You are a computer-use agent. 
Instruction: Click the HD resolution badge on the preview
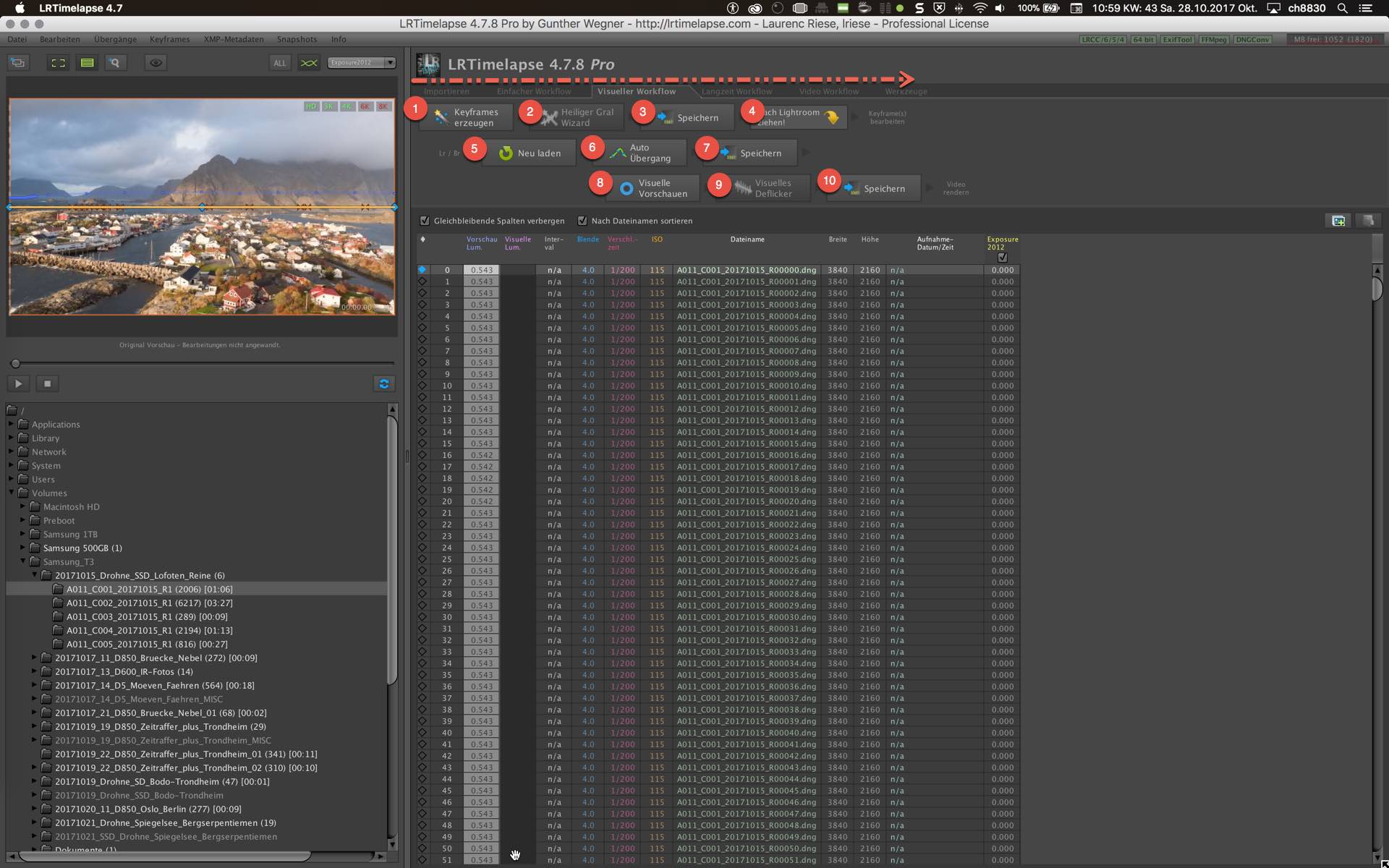pos(311,106)
